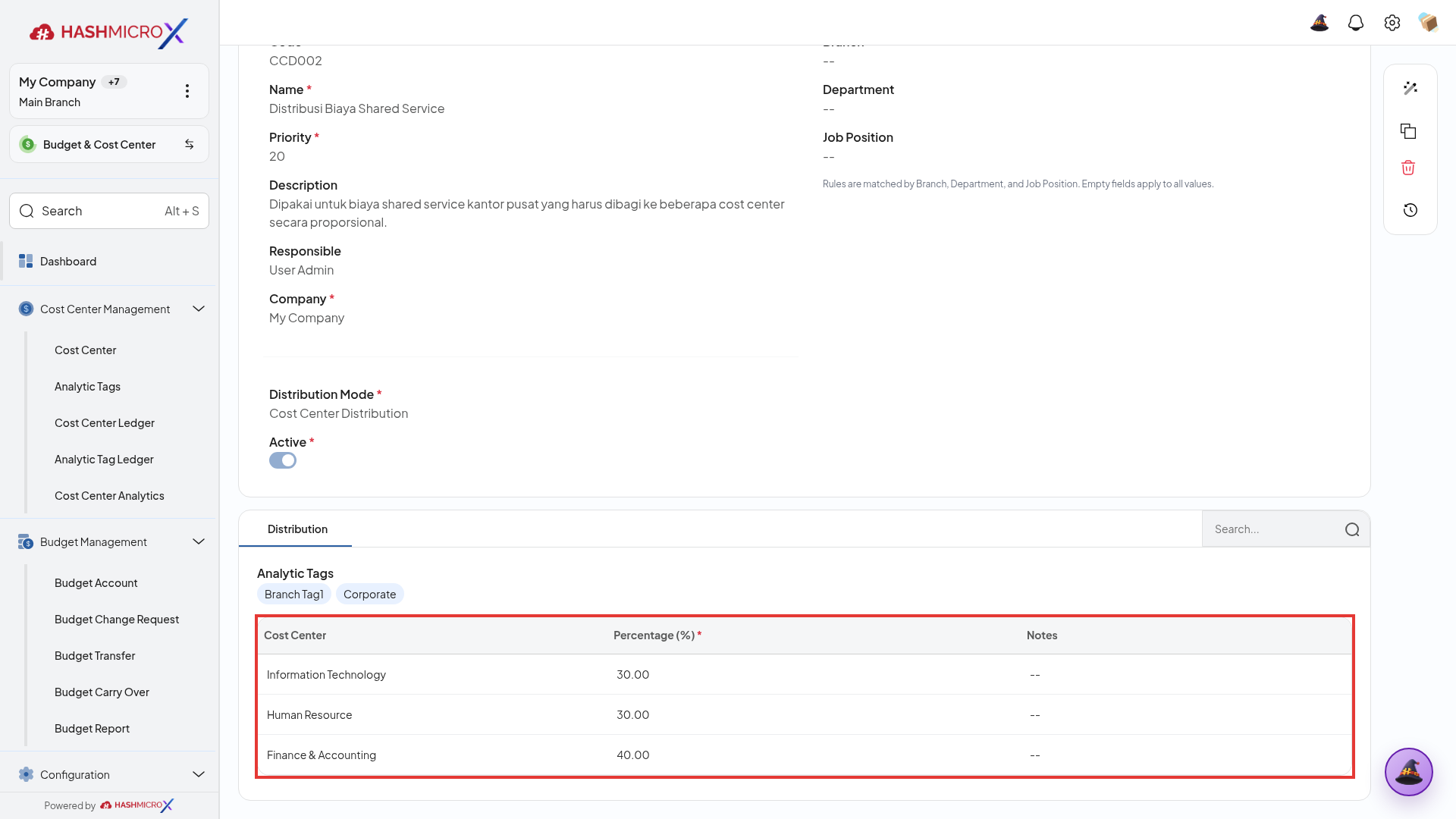Screen dimensions: 1456x819
Task: Open the history clock icon
Action: coord(1410,210)
